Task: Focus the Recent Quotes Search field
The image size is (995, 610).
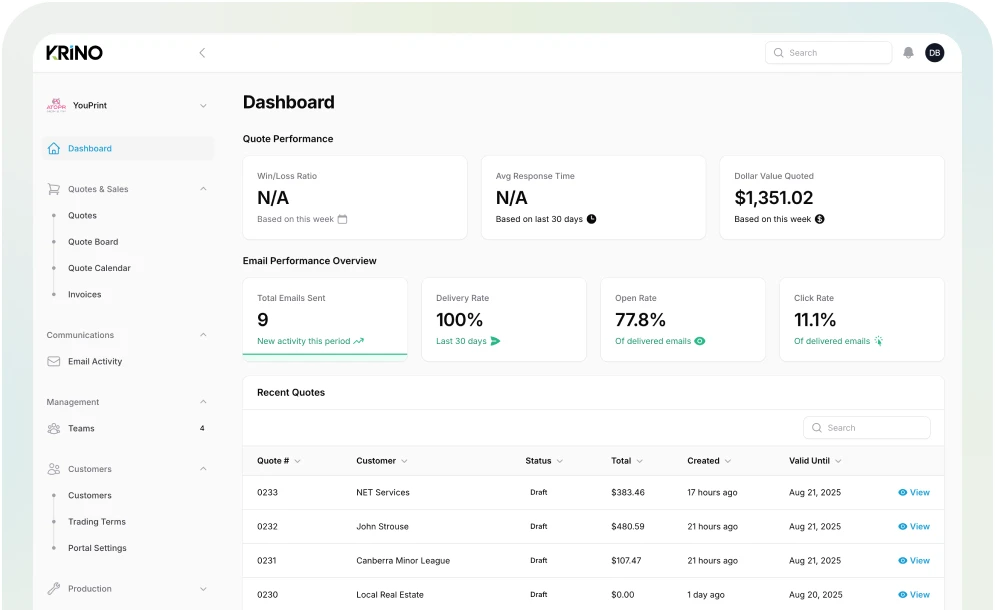Action: point(867,428)
